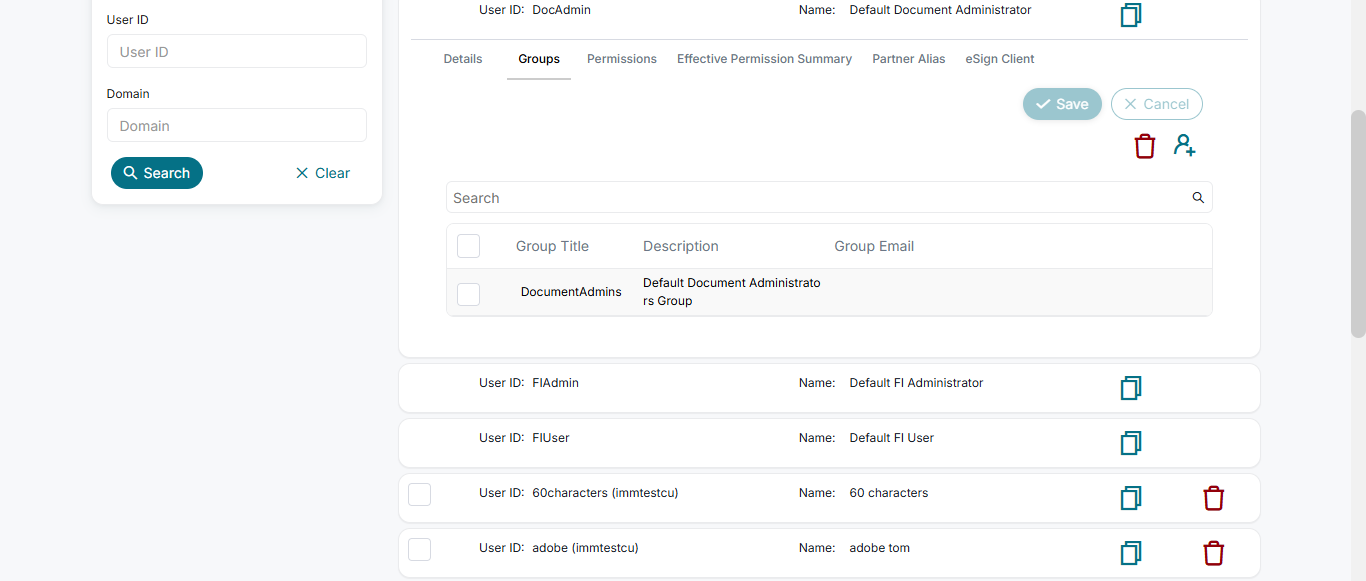Screen dimensions: 1366x581
Task: Copy the FIUser user record
Action: point(1131,443)
